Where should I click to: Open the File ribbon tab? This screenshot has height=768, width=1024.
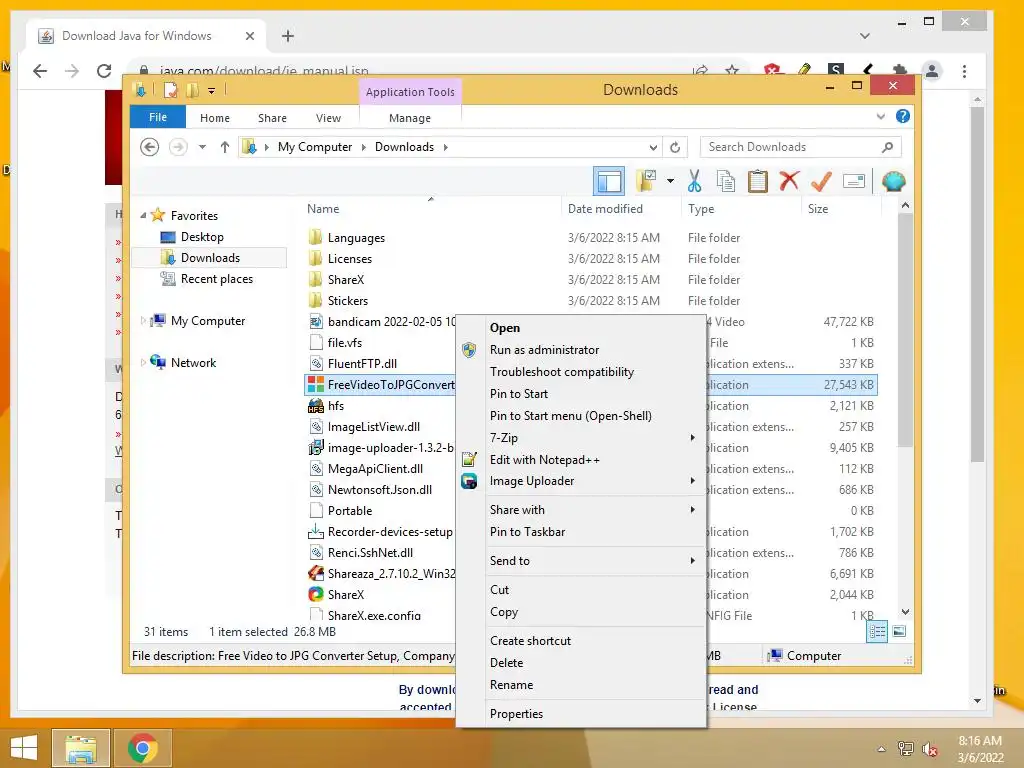(158, 117)
